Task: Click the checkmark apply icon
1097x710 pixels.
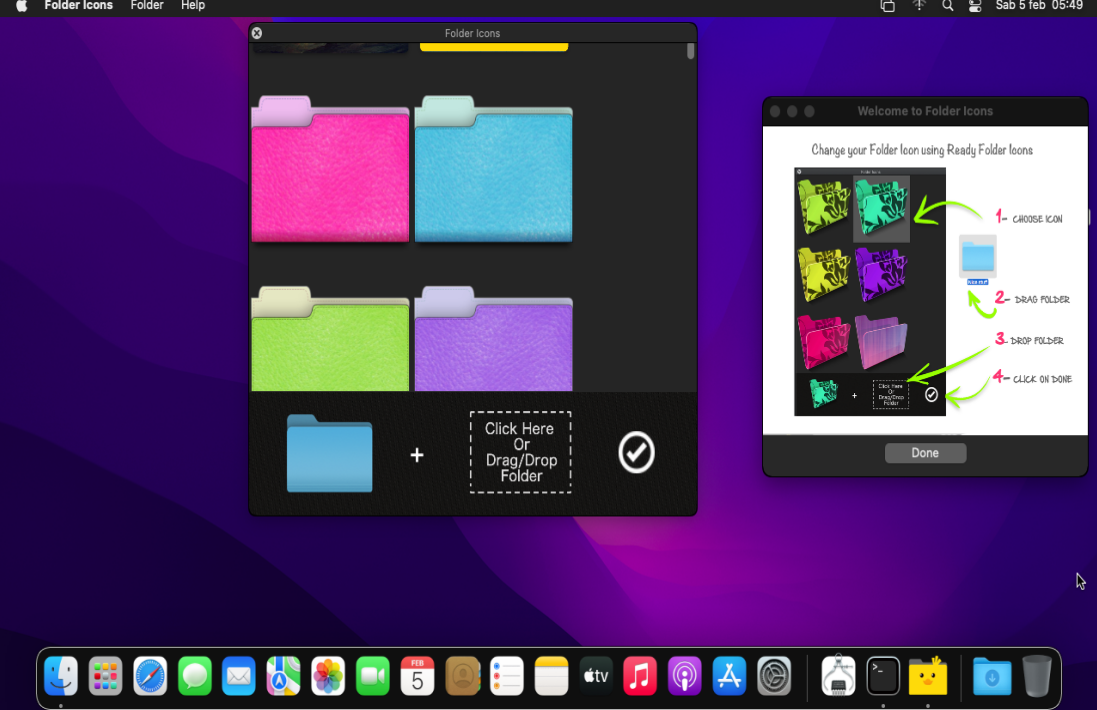Action: pyautogui.click(x=636, y=453)
